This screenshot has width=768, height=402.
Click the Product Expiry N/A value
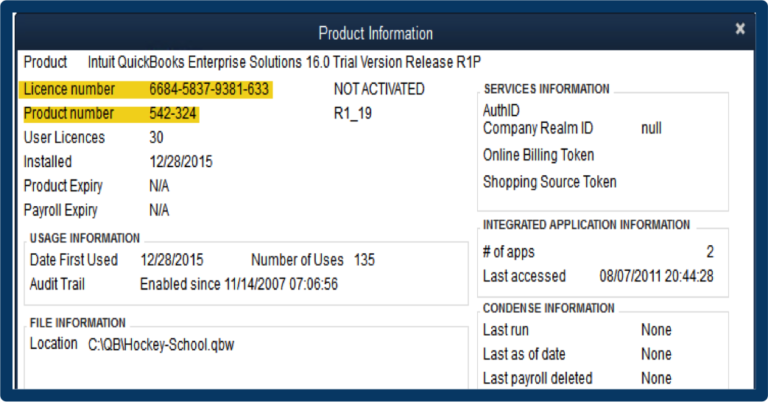(159, 186)
